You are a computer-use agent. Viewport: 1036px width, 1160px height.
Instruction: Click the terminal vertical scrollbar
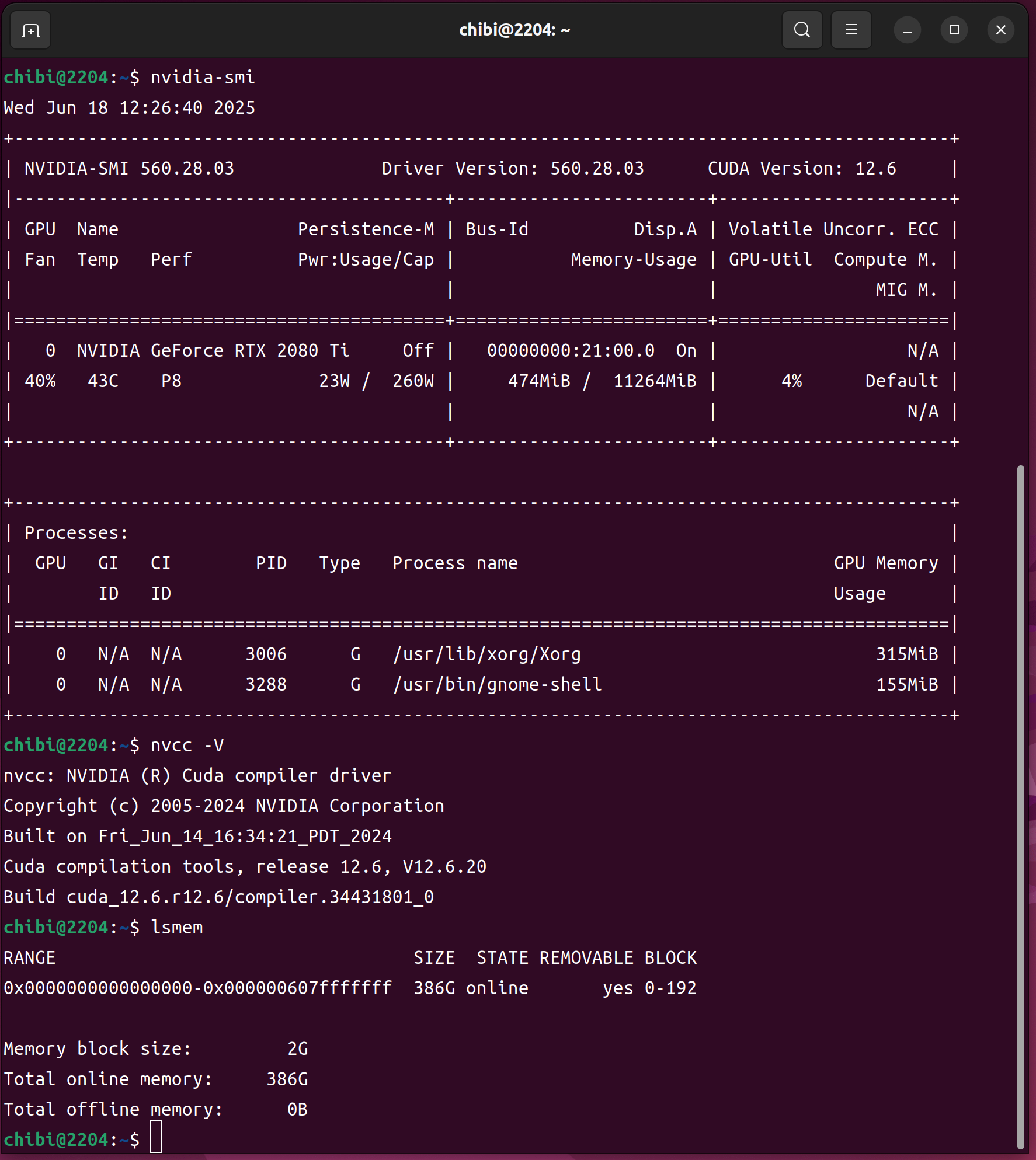(1020, 806)
